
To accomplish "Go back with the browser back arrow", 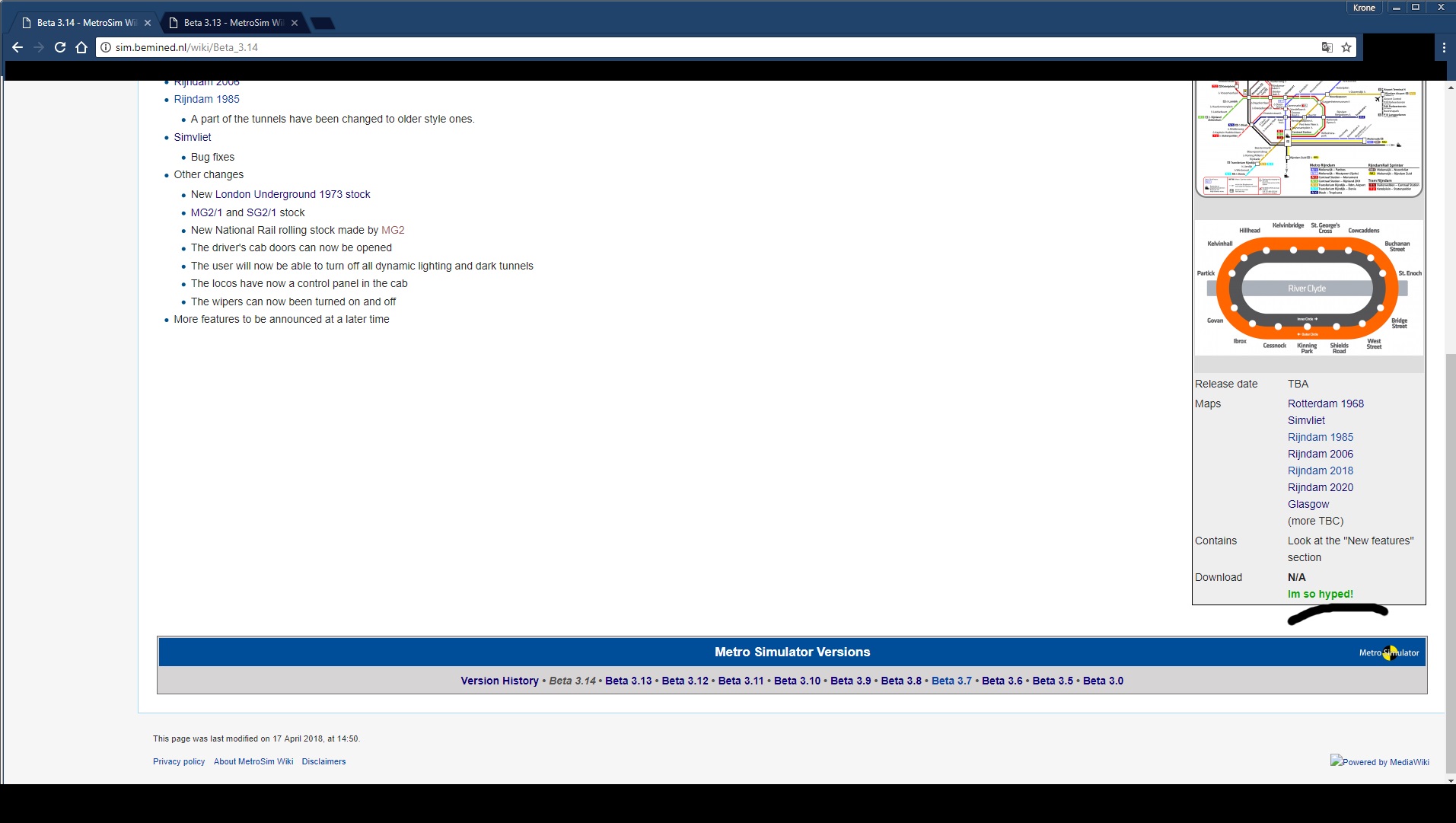I will pos(18,47).
